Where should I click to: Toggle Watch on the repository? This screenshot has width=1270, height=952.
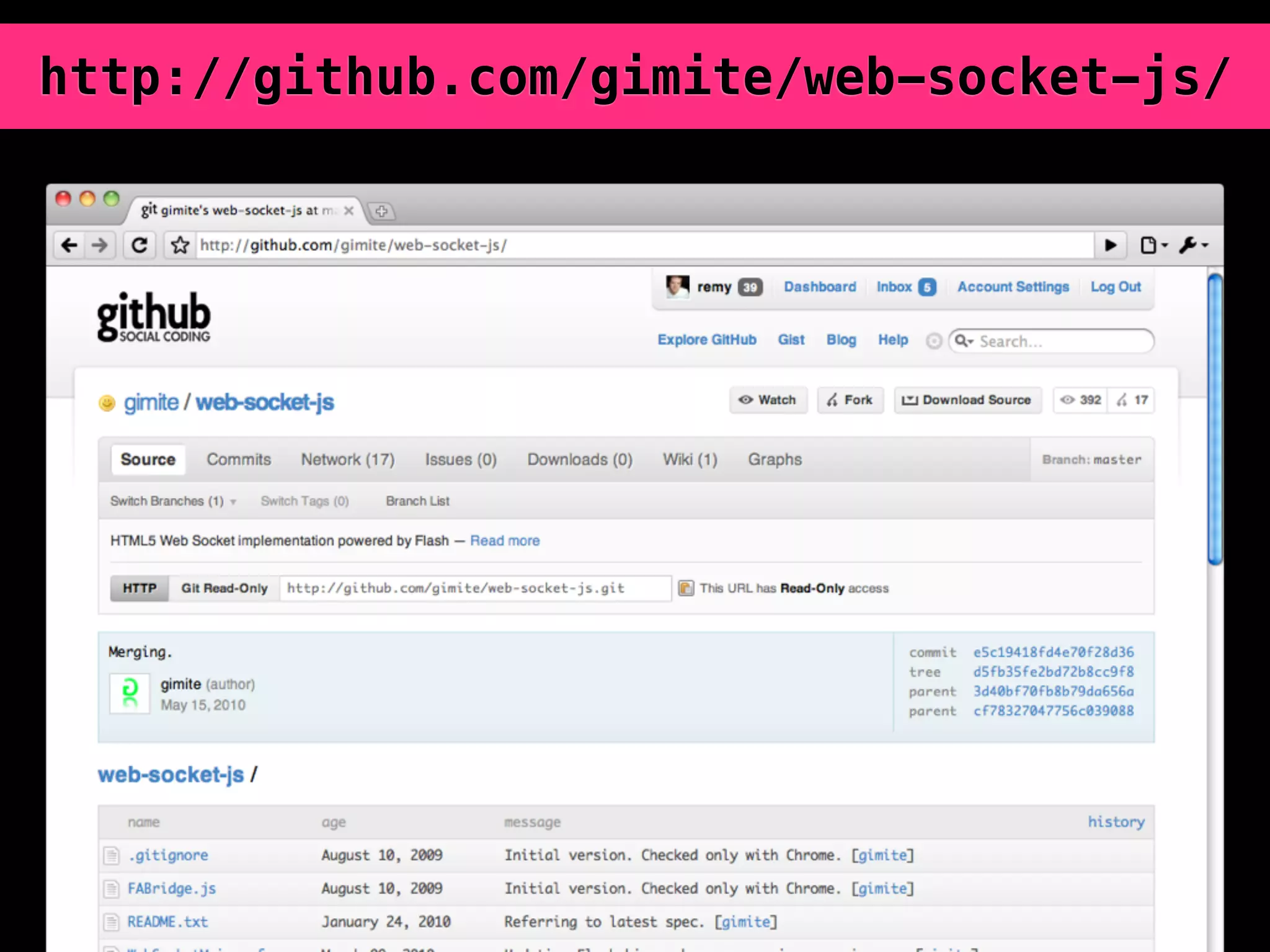tap(768, 400)
